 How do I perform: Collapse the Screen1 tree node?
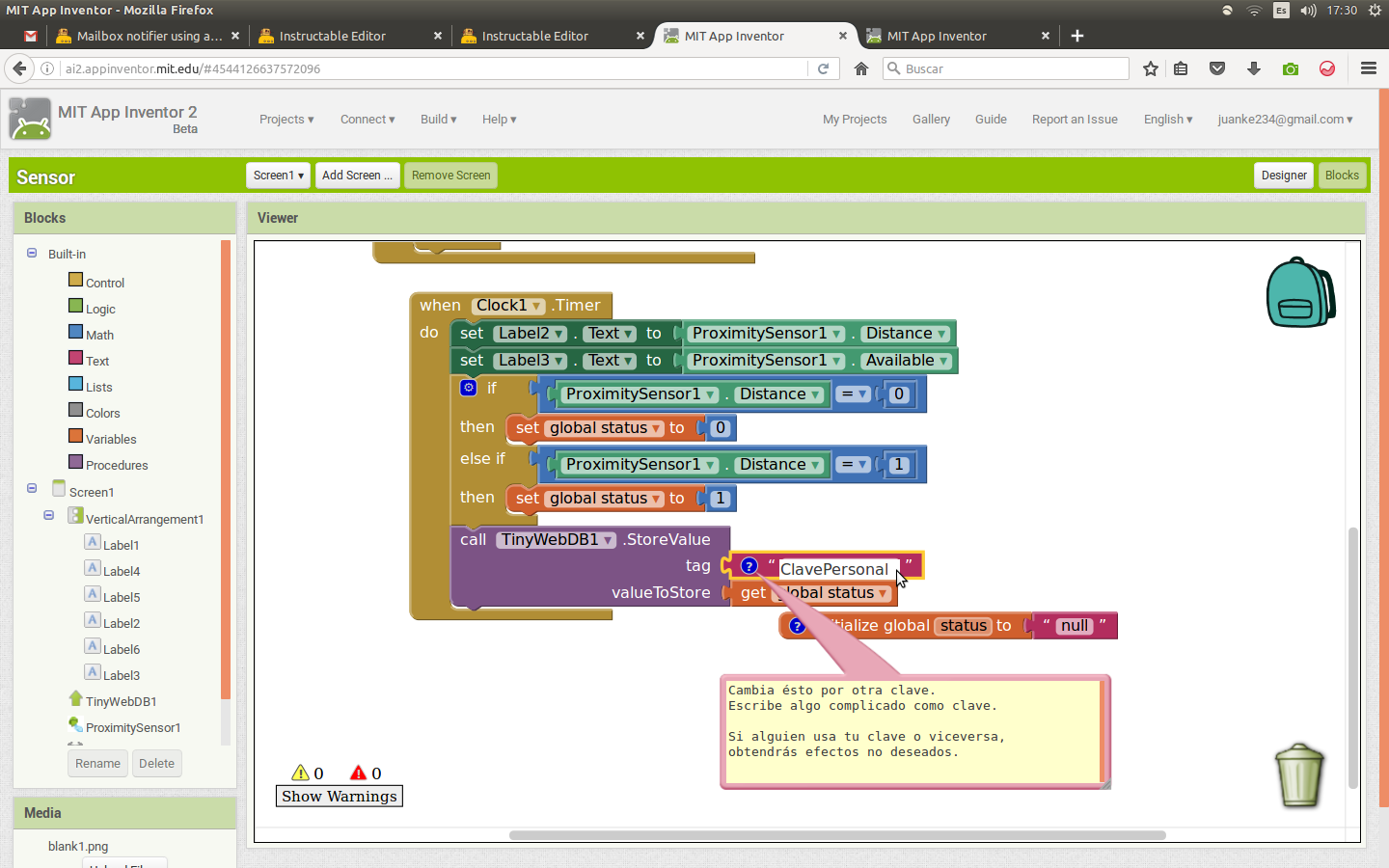32,489
